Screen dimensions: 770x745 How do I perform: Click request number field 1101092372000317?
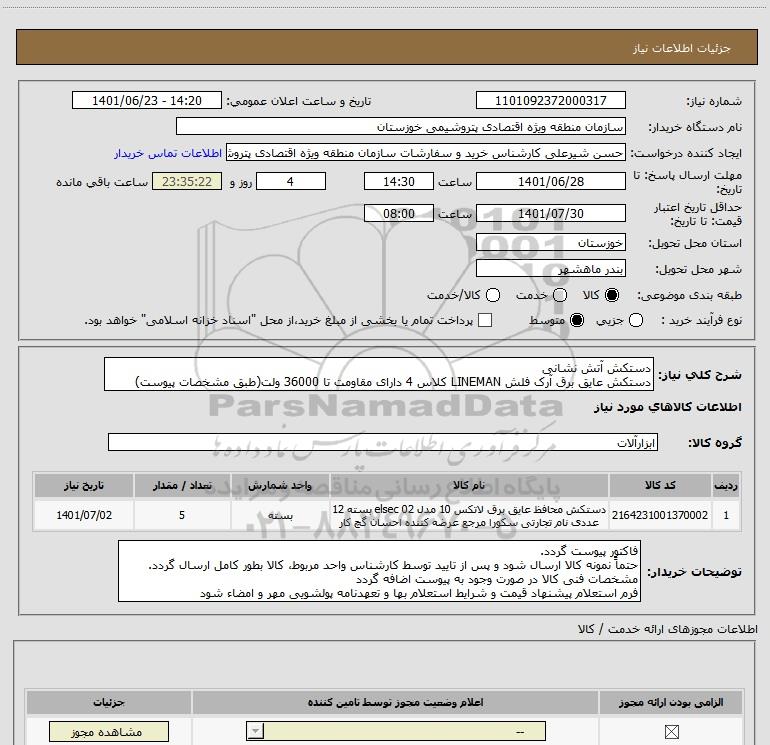pos(550,101)
